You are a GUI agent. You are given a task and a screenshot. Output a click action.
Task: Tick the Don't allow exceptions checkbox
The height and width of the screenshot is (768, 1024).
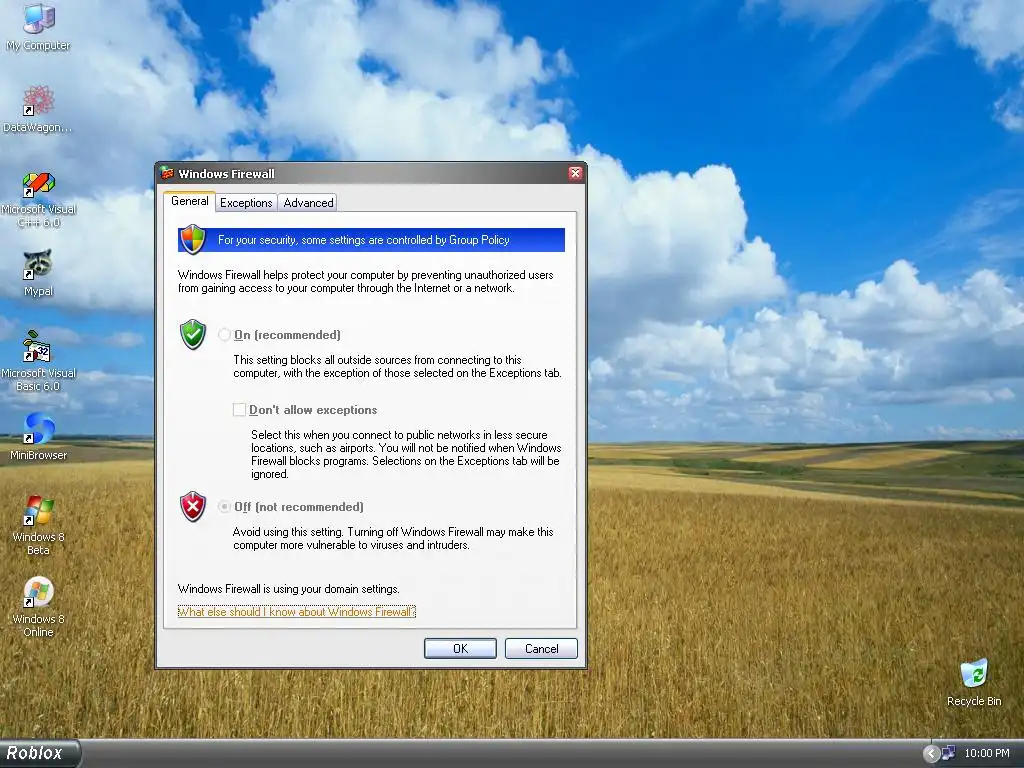240,409
